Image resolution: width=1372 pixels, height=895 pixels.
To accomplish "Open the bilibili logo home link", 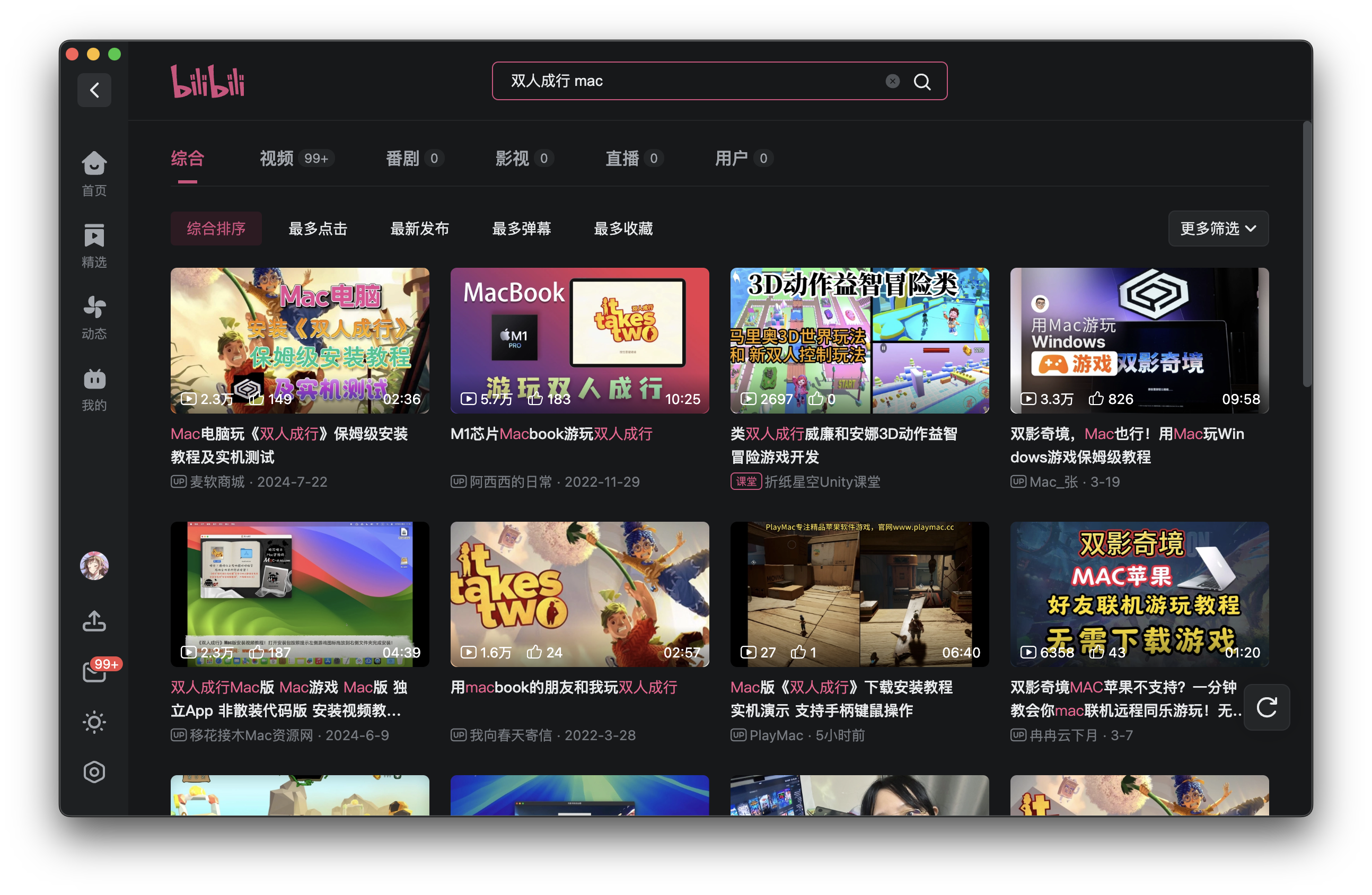I will (x=207, y=81).
